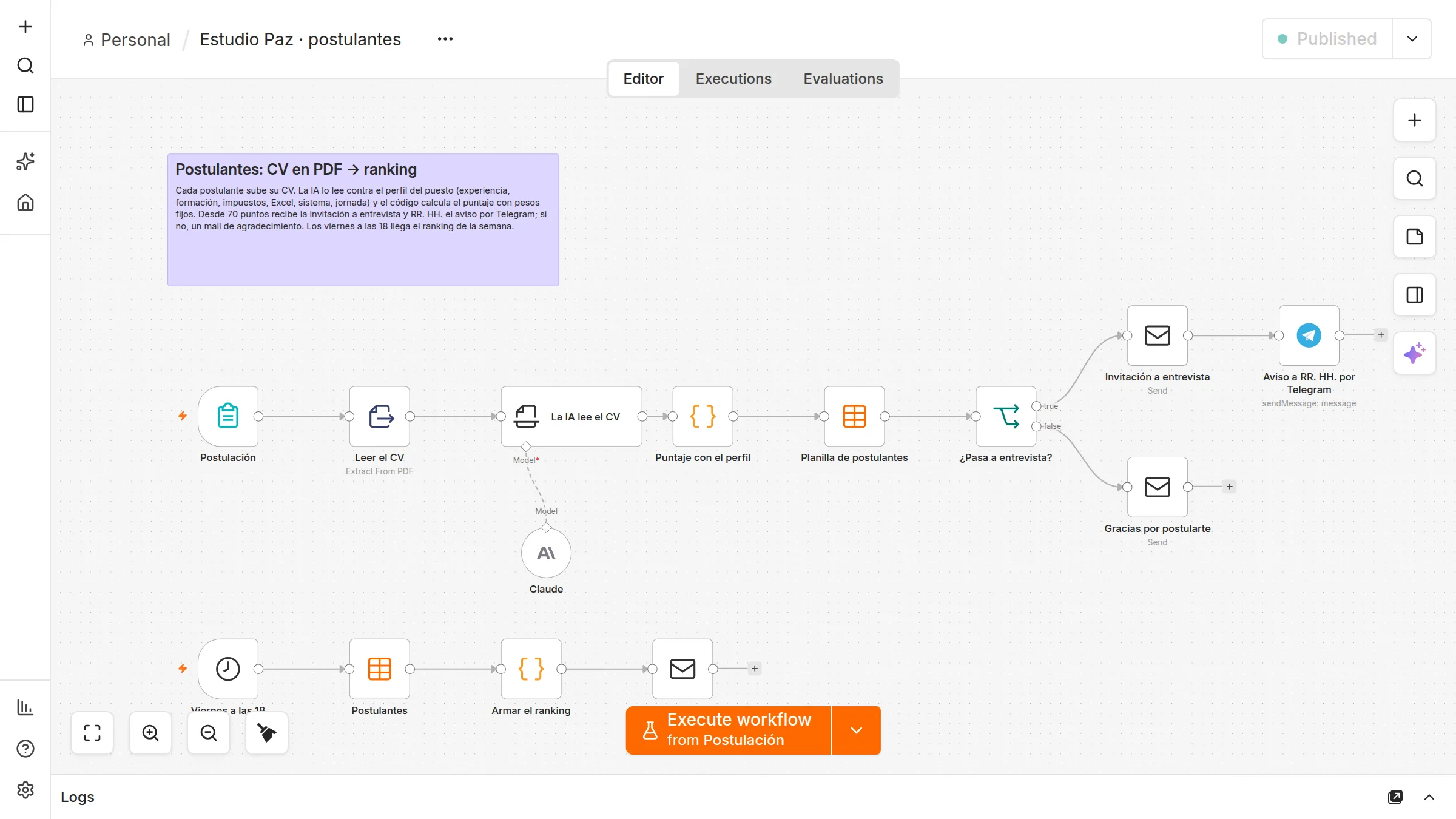Viewport: 1456px width, 819px height.
Task: Add node with canvas plus button
Action: point(1415,120)
